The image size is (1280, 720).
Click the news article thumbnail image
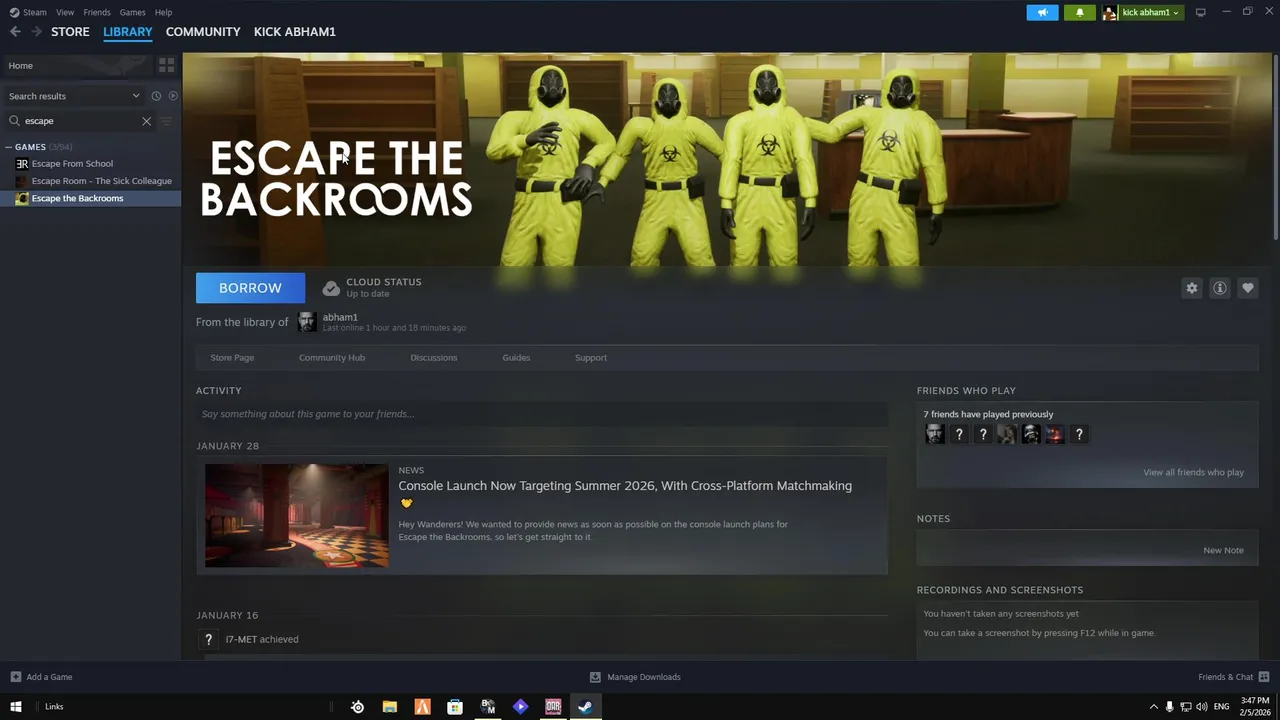(x=297, y=516)
